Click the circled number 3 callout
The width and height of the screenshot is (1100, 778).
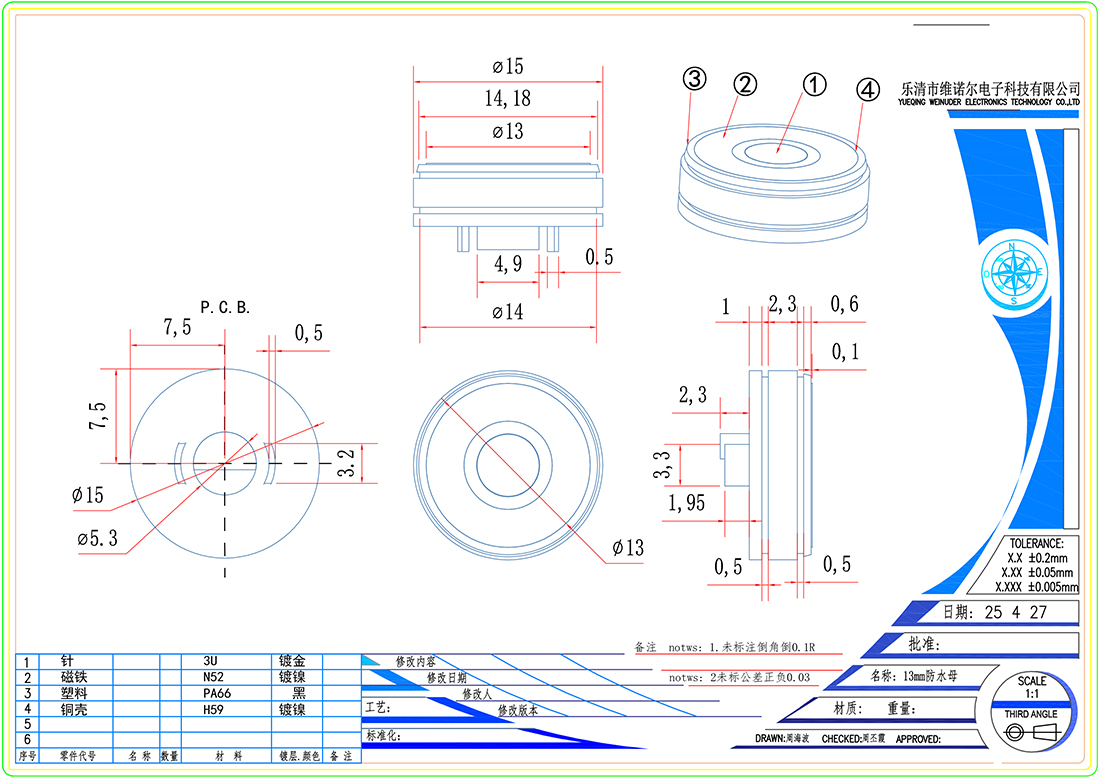(x=694, y=79)
